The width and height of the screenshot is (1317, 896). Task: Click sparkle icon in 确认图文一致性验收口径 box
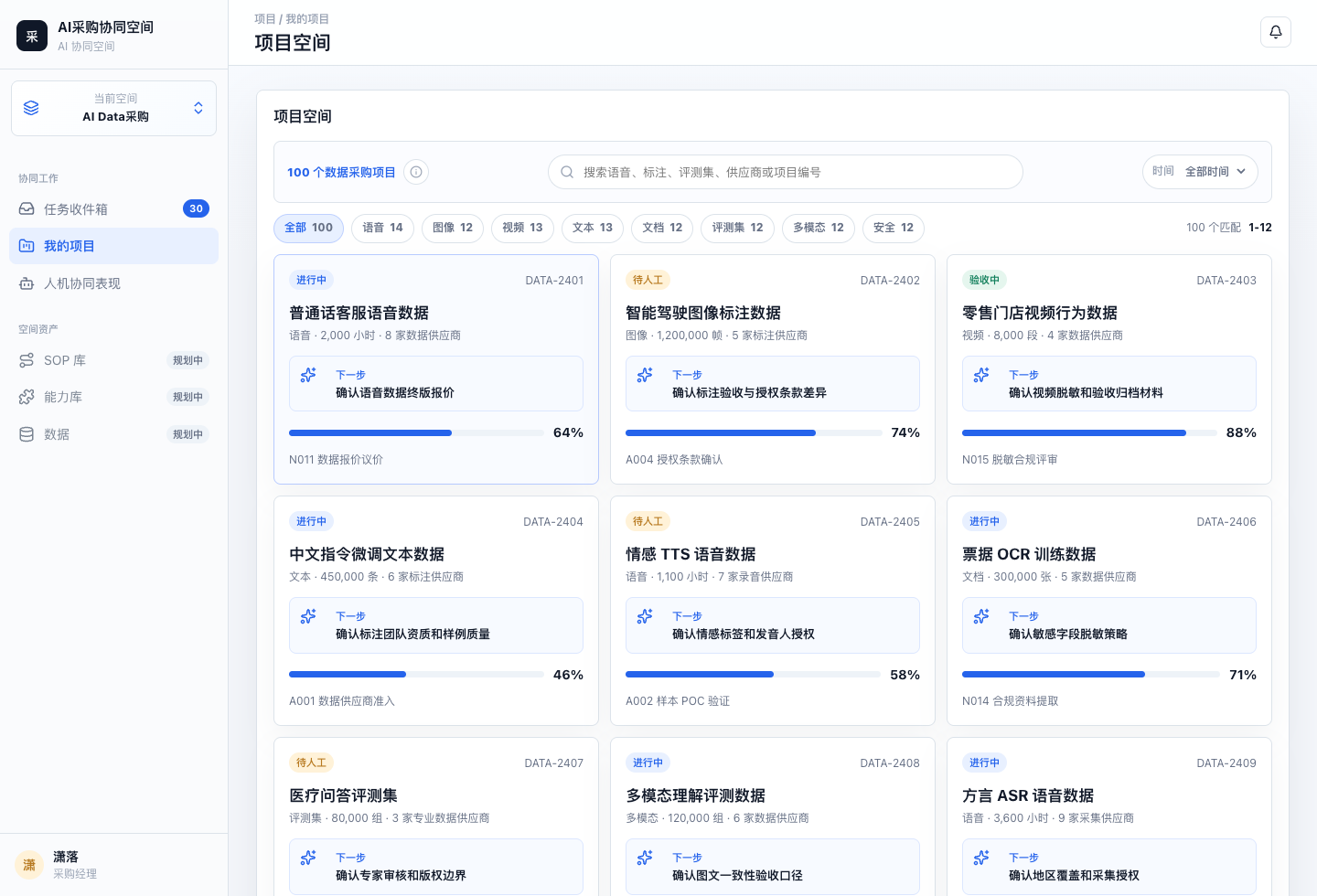click(x=645, y=858)
